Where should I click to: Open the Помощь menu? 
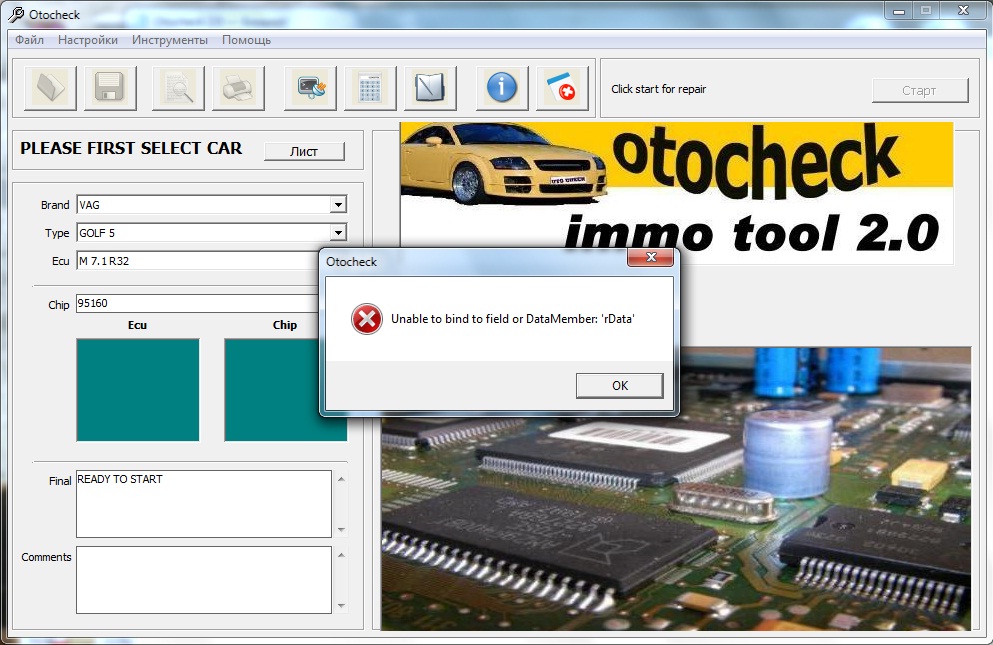coord(246,40)
